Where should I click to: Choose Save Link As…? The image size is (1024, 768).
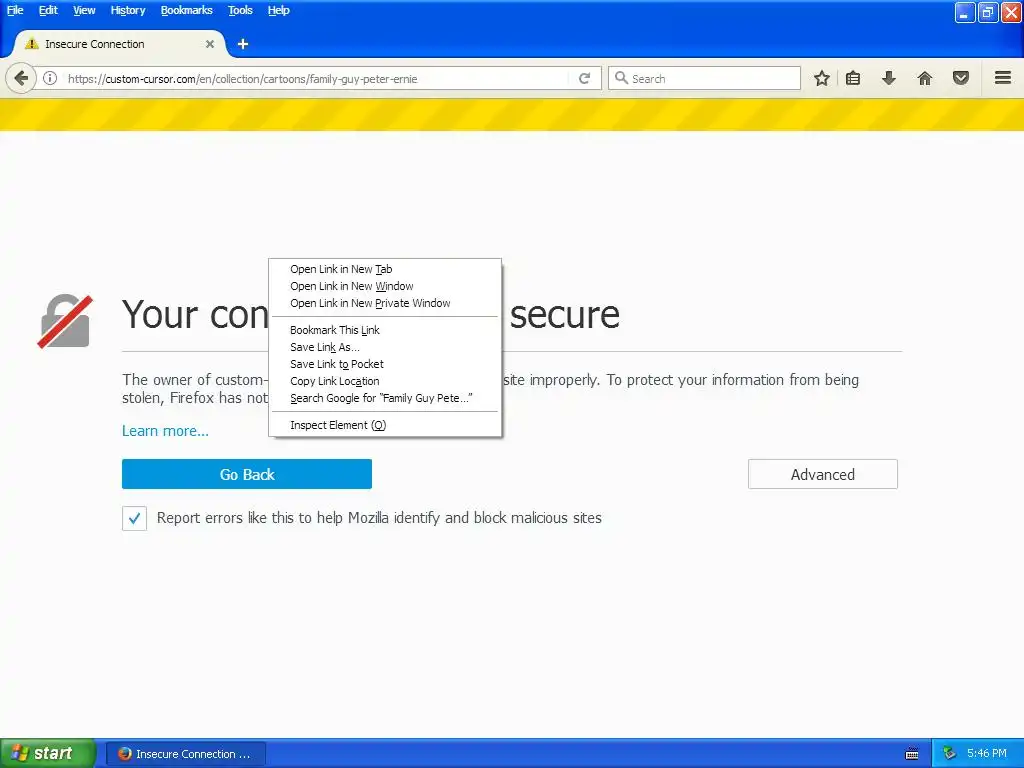(385, 347)
